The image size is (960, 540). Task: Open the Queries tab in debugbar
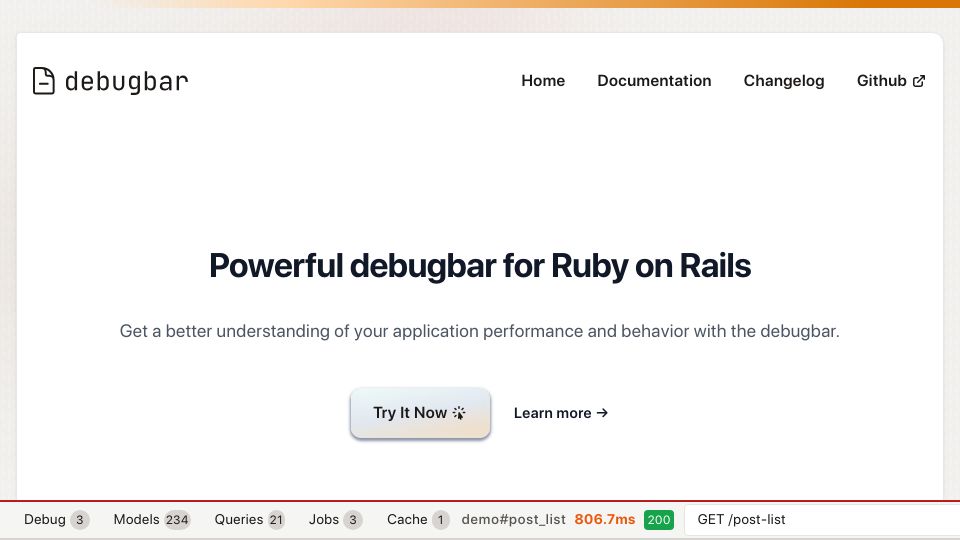point(249,520)
